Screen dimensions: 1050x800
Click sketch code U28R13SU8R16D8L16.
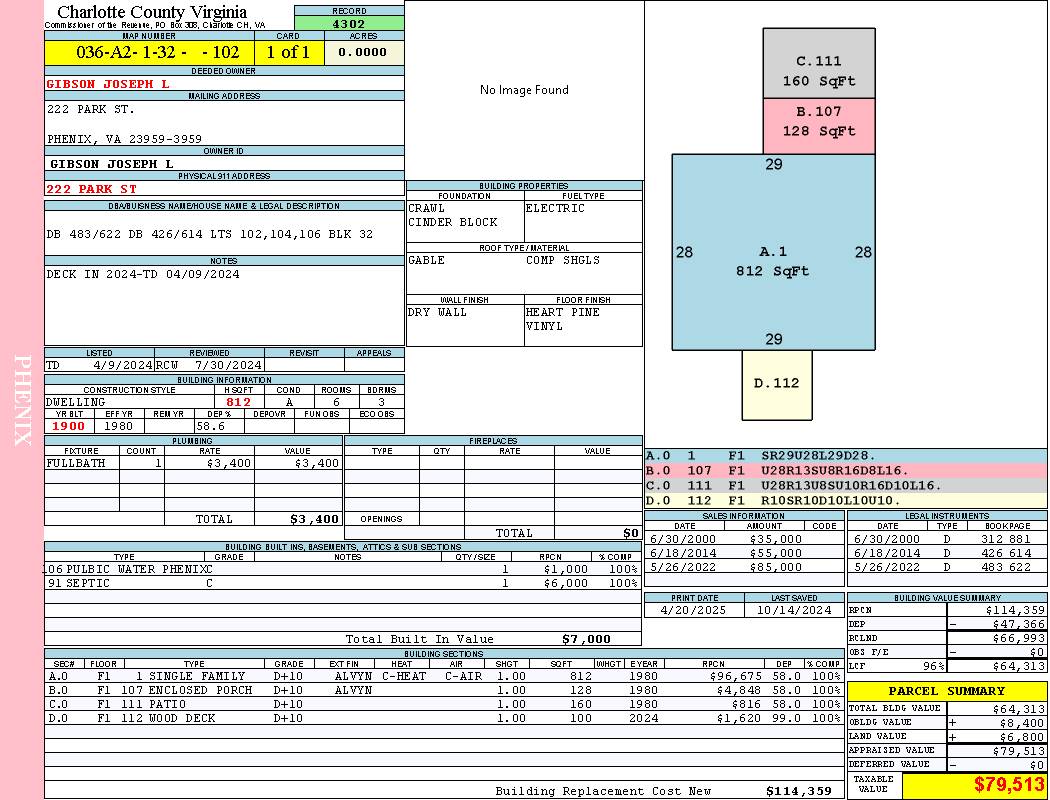(834, 471)
